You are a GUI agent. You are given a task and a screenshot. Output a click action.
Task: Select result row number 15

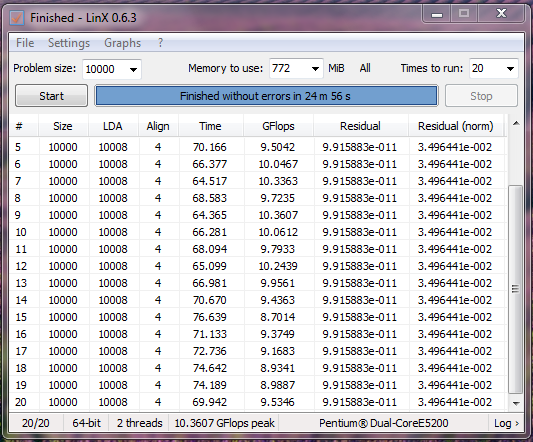click(x=258, y=317)
